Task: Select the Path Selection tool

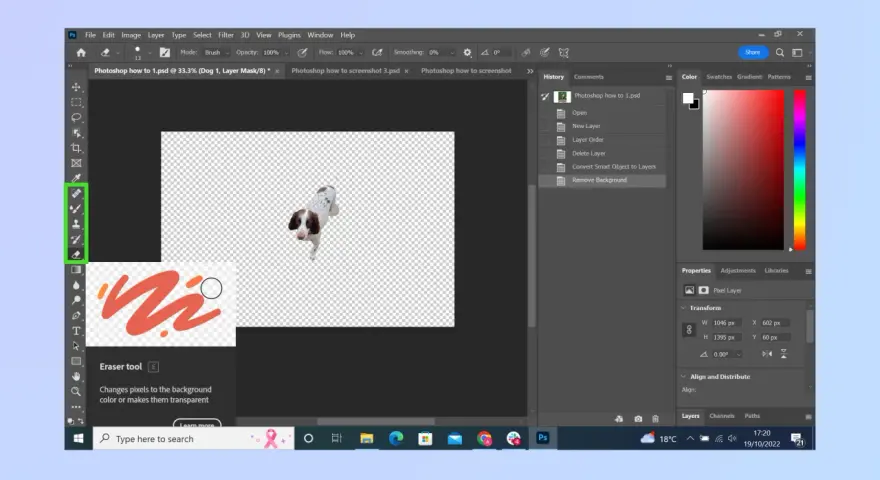Action: click(76, 346)
